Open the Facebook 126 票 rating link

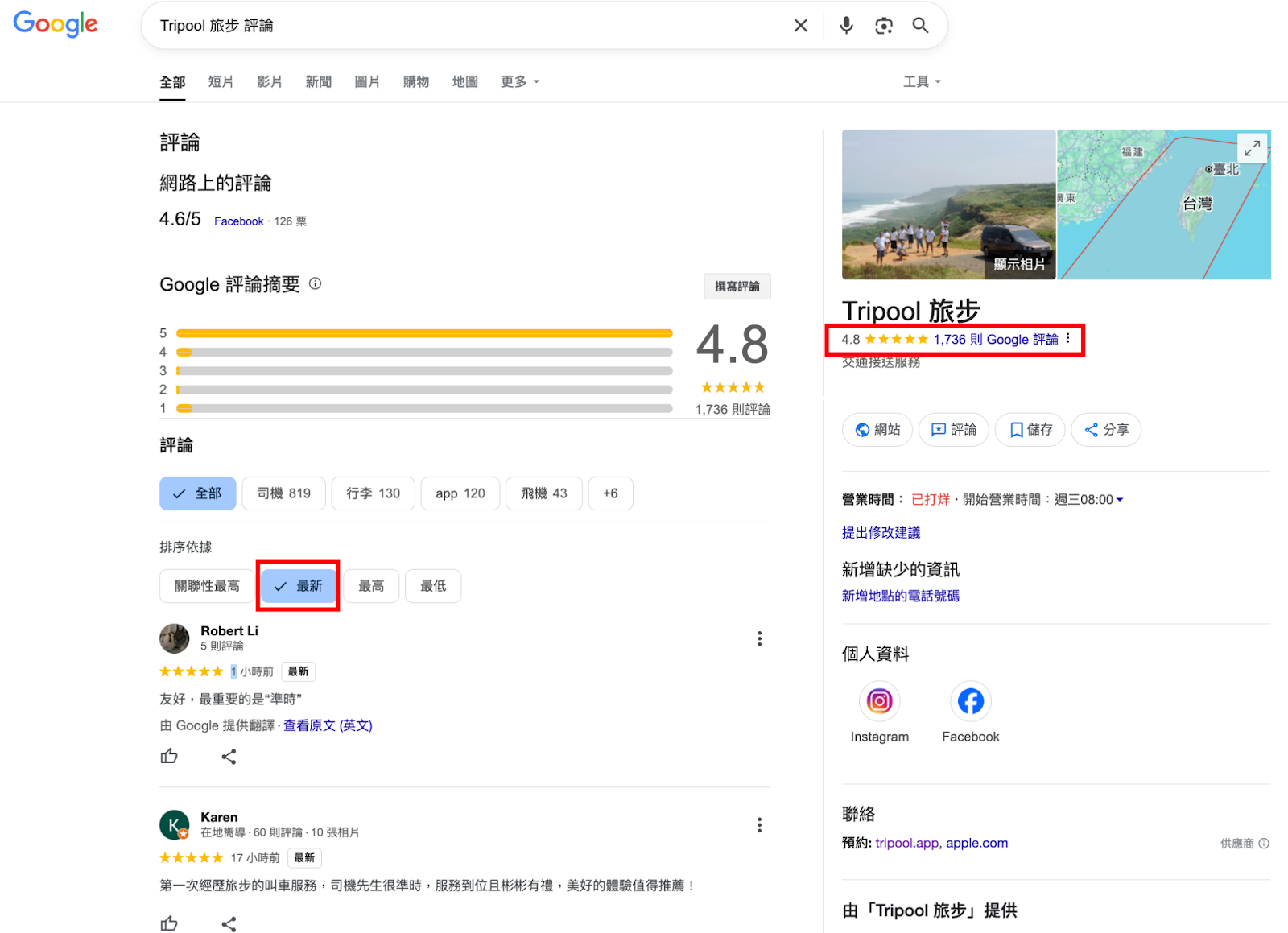(x=239, y=221)
